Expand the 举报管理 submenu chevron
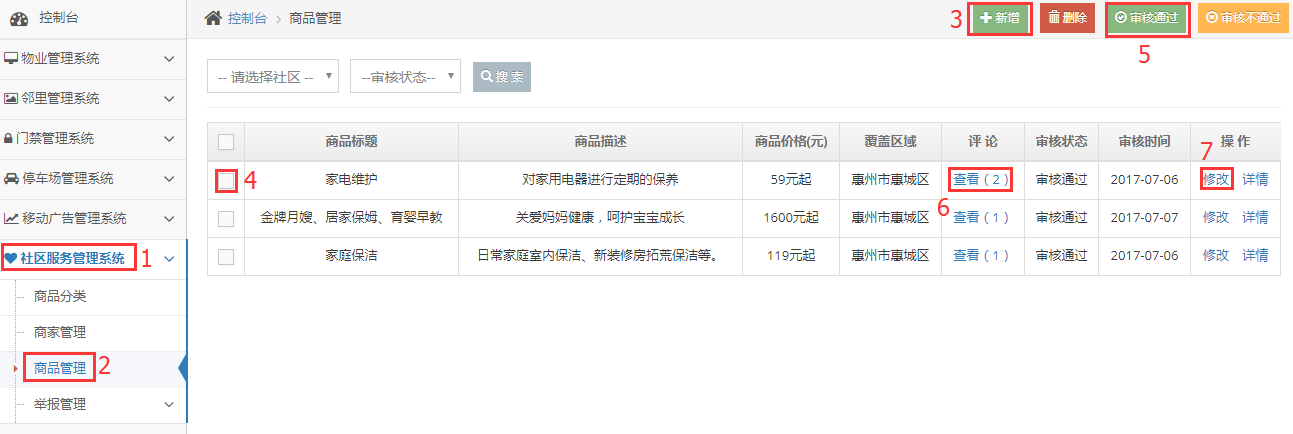 (168, 405)
